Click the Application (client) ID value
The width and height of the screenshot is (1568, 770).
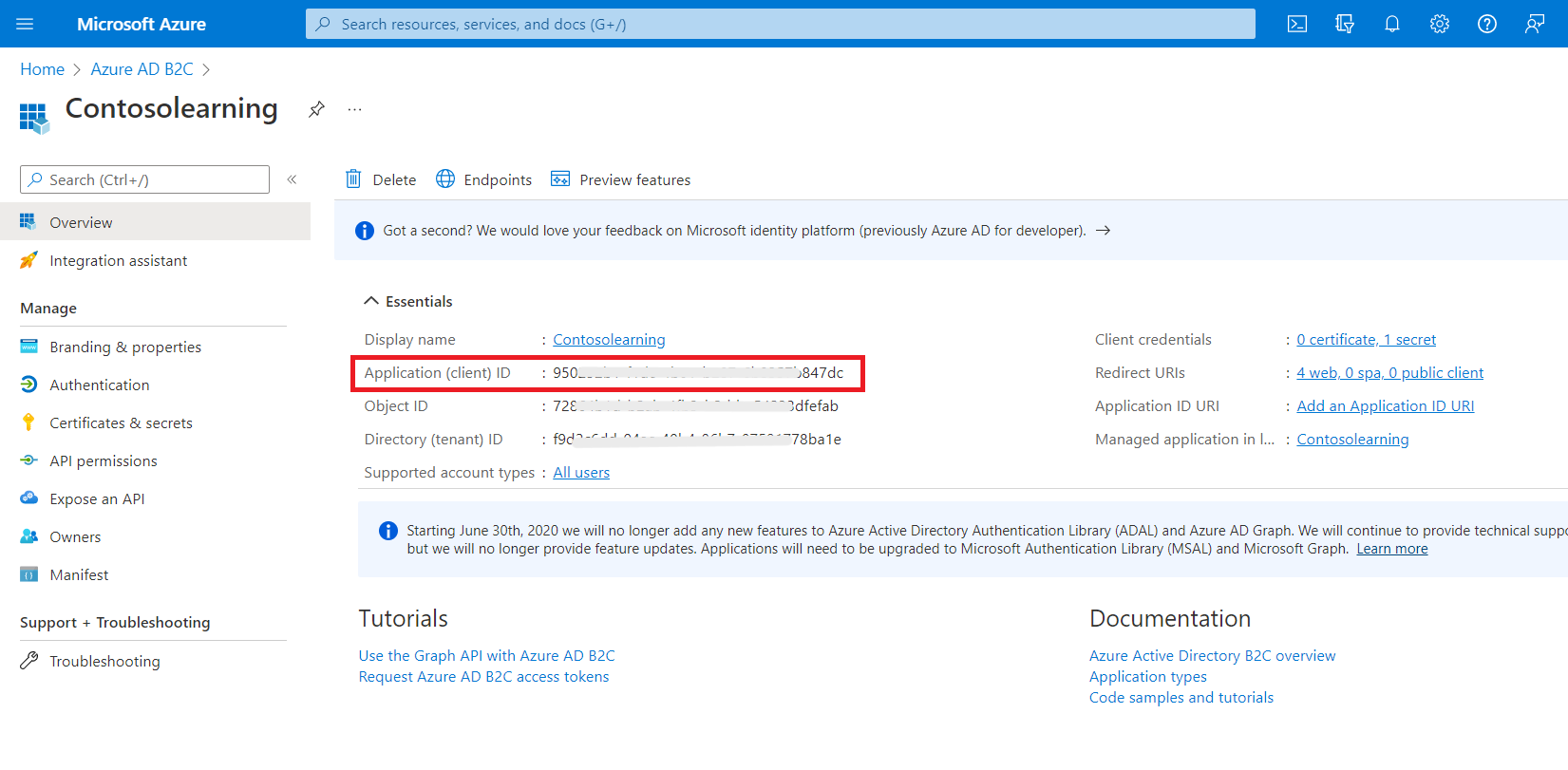click(x=698, y=373)
